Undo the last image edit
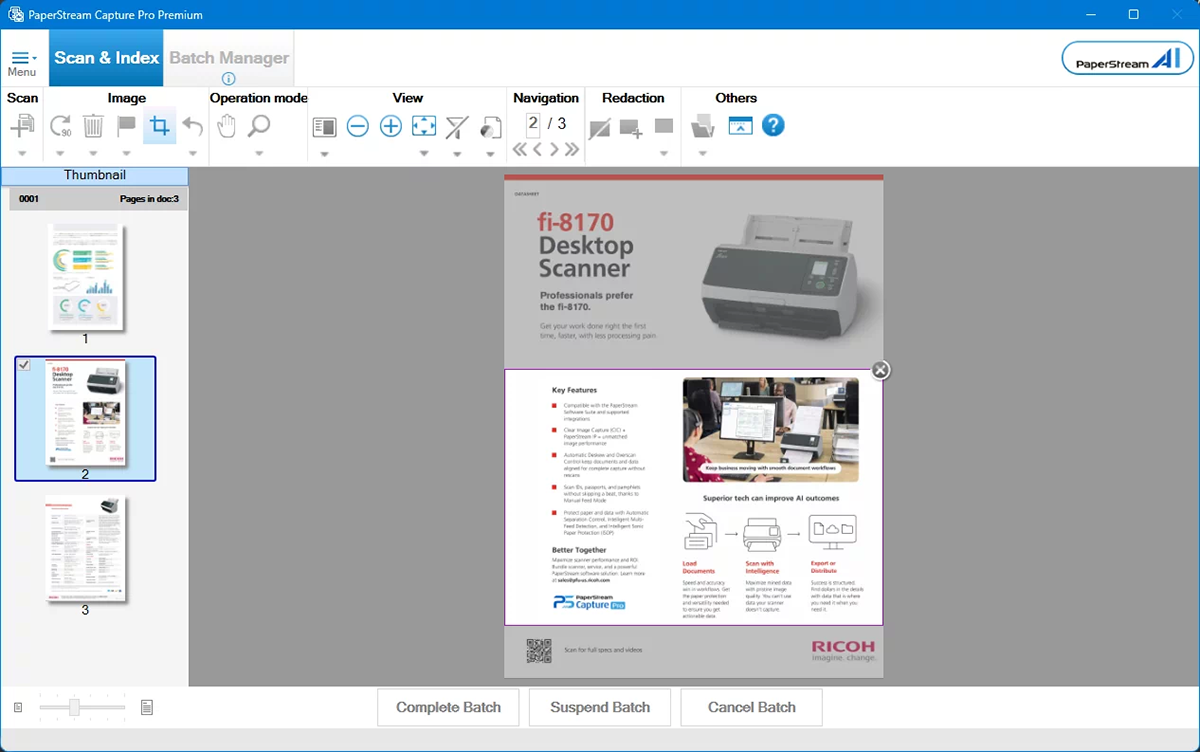This screenshot has height=752, width=1200. coord(193,127)
